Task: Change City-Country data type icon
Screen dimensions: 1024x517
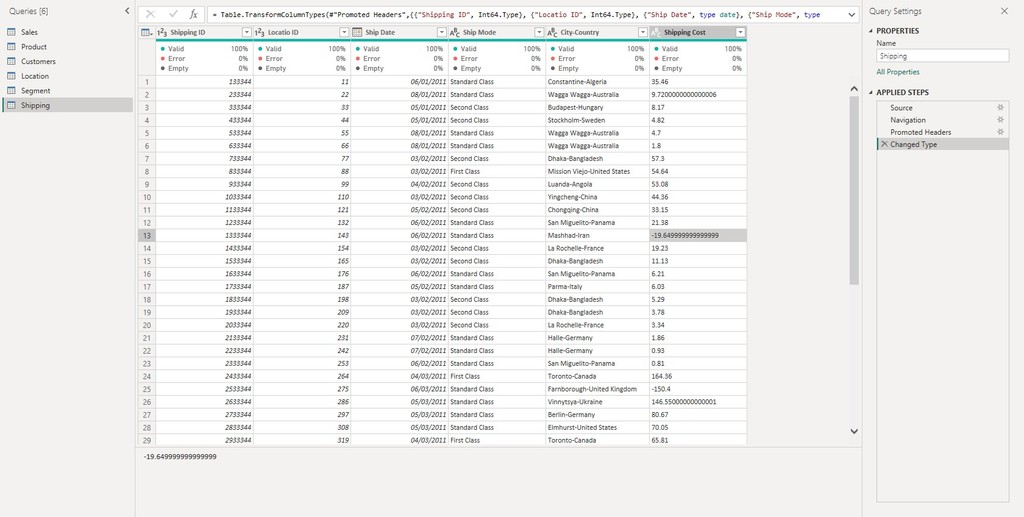Action: (x=552, y=33)
